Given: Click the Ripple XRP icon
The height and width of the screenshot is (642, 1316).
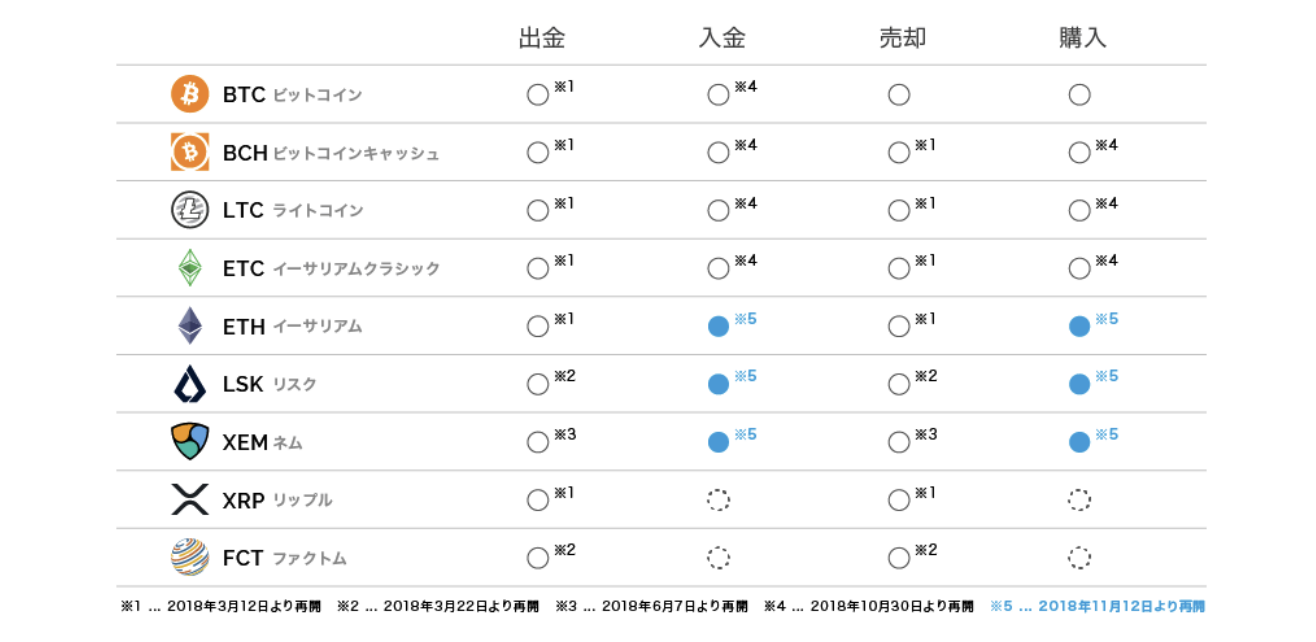Looking at the screenshot, I should (189, 499).
